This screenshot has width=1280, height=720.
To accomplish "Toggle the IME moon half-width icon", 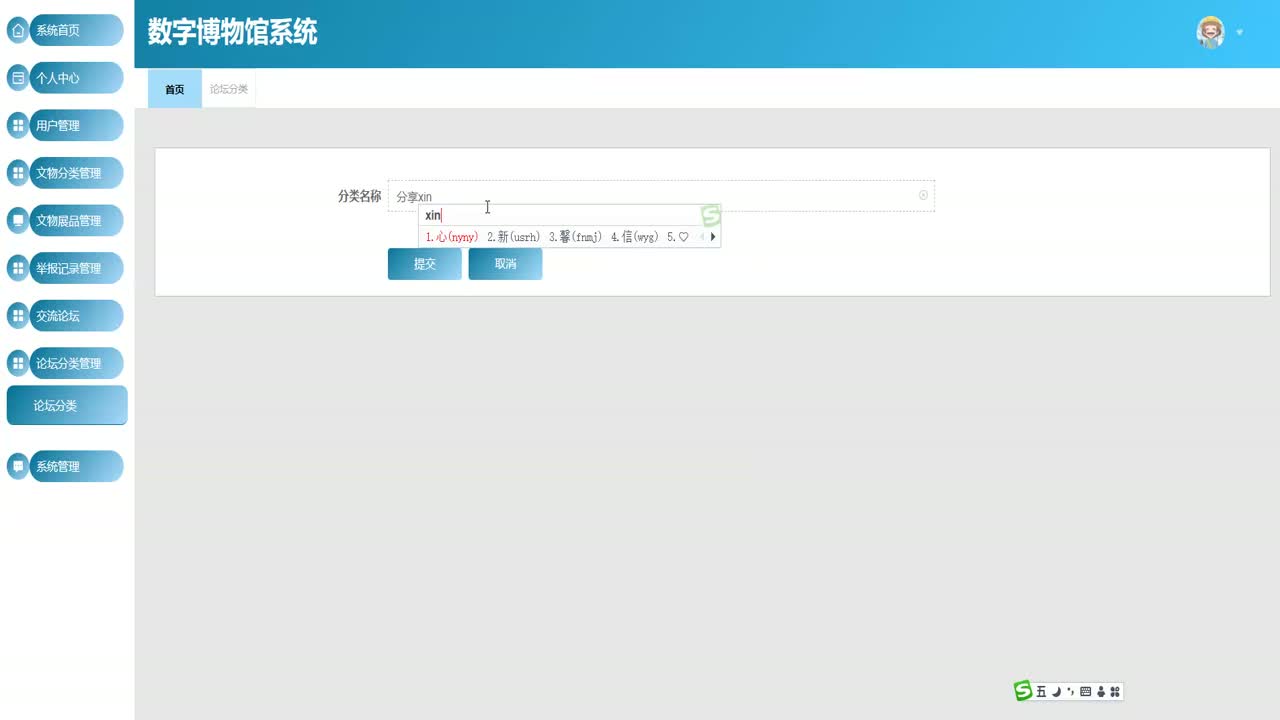I will point(1056,691).
